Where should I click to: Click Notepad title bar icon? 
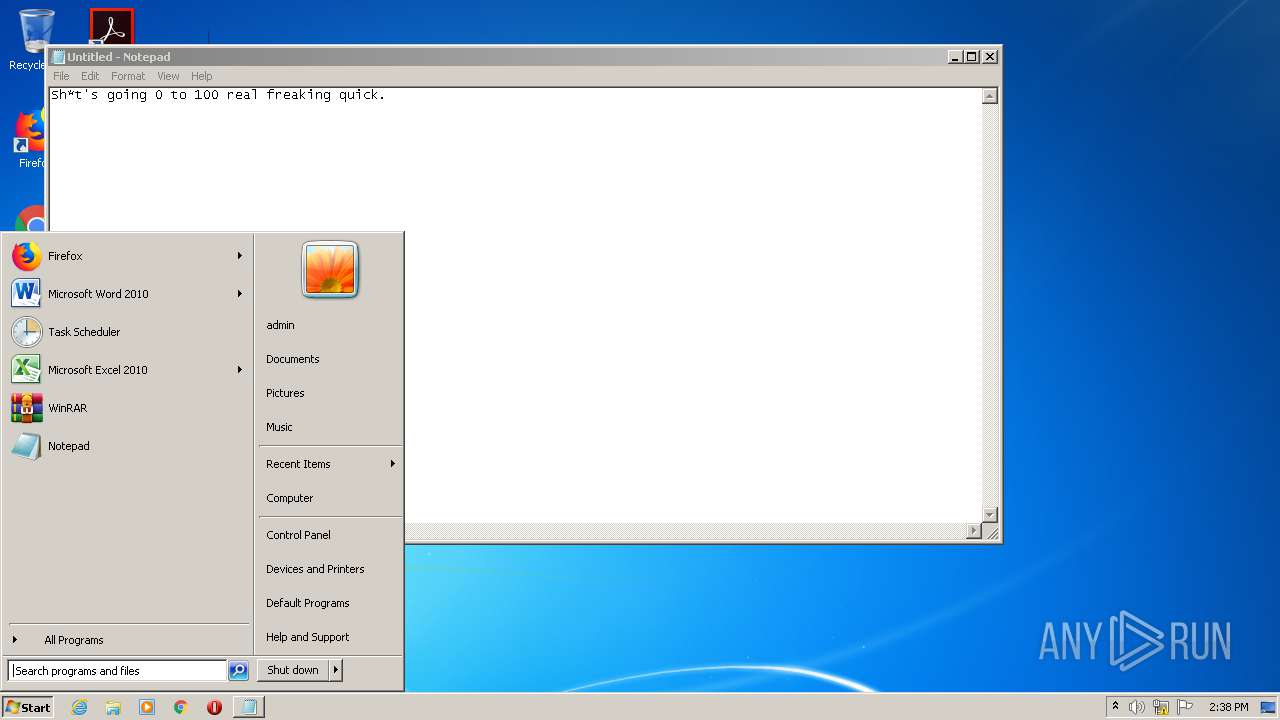click(59, 57)
